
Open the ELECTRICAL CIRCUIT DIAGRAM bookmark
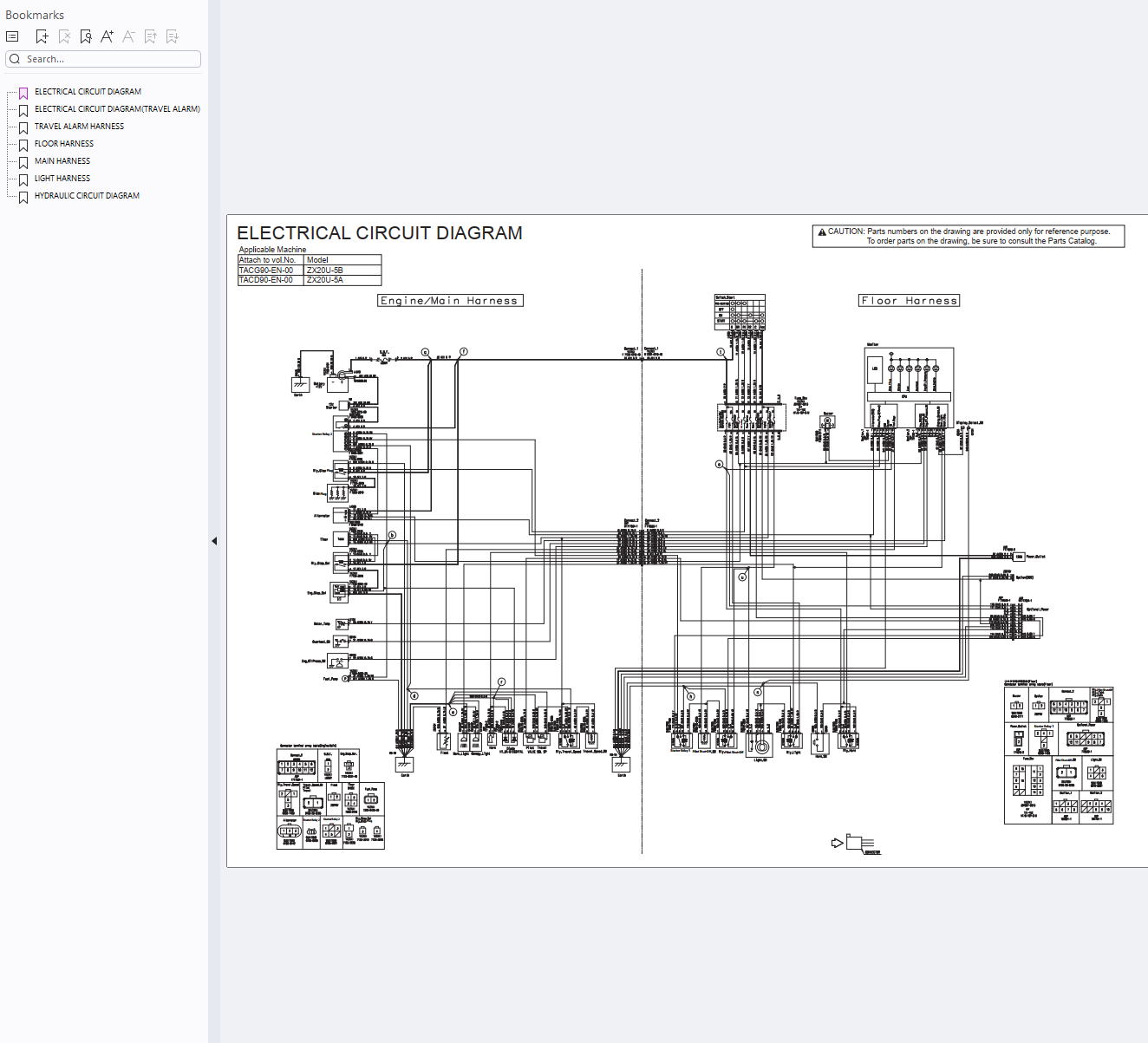coord(88,92)
